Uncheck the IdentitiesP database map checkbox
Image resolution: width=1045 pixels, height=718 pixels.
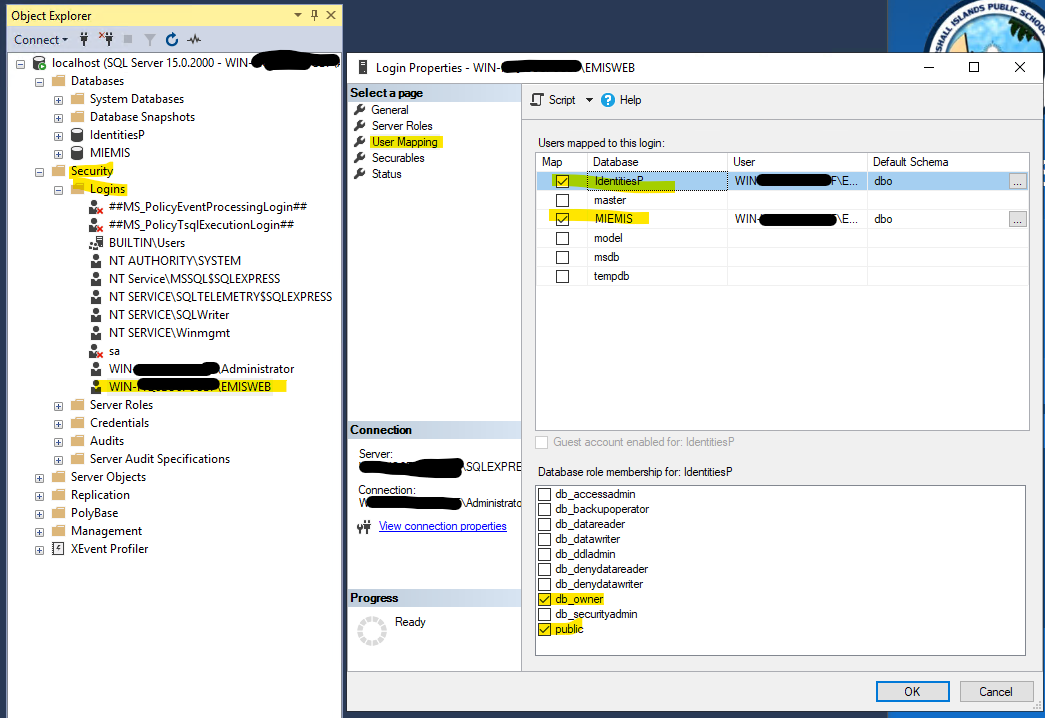tap(562, 181)
